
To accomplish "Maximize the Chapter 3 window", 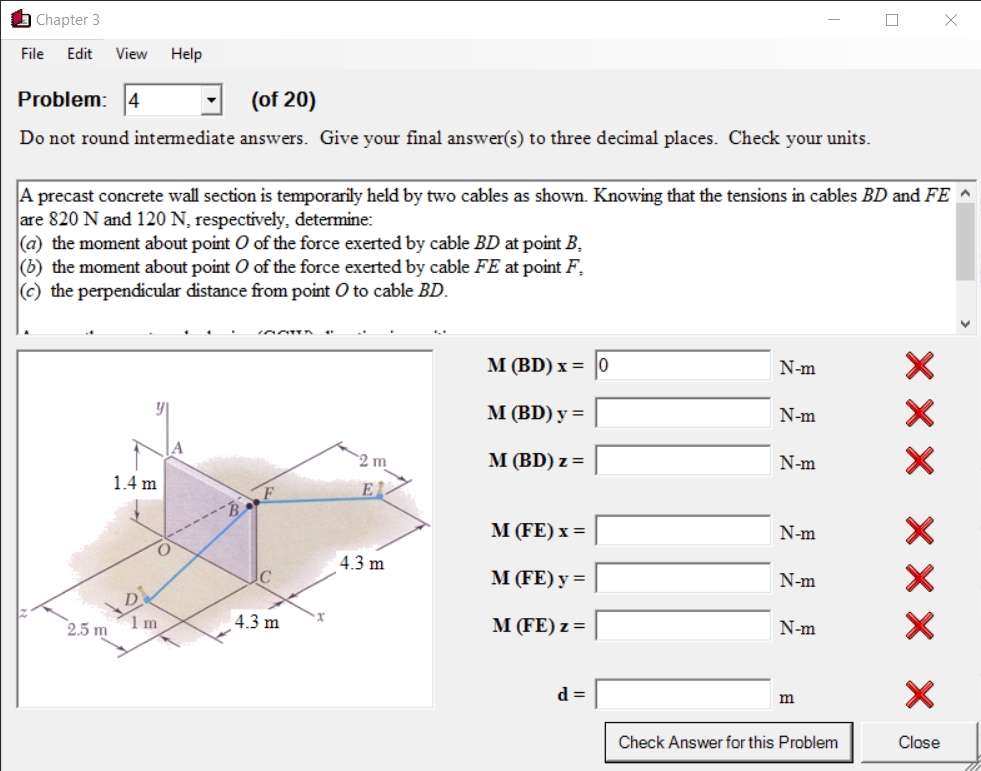I will click(892, 20).
